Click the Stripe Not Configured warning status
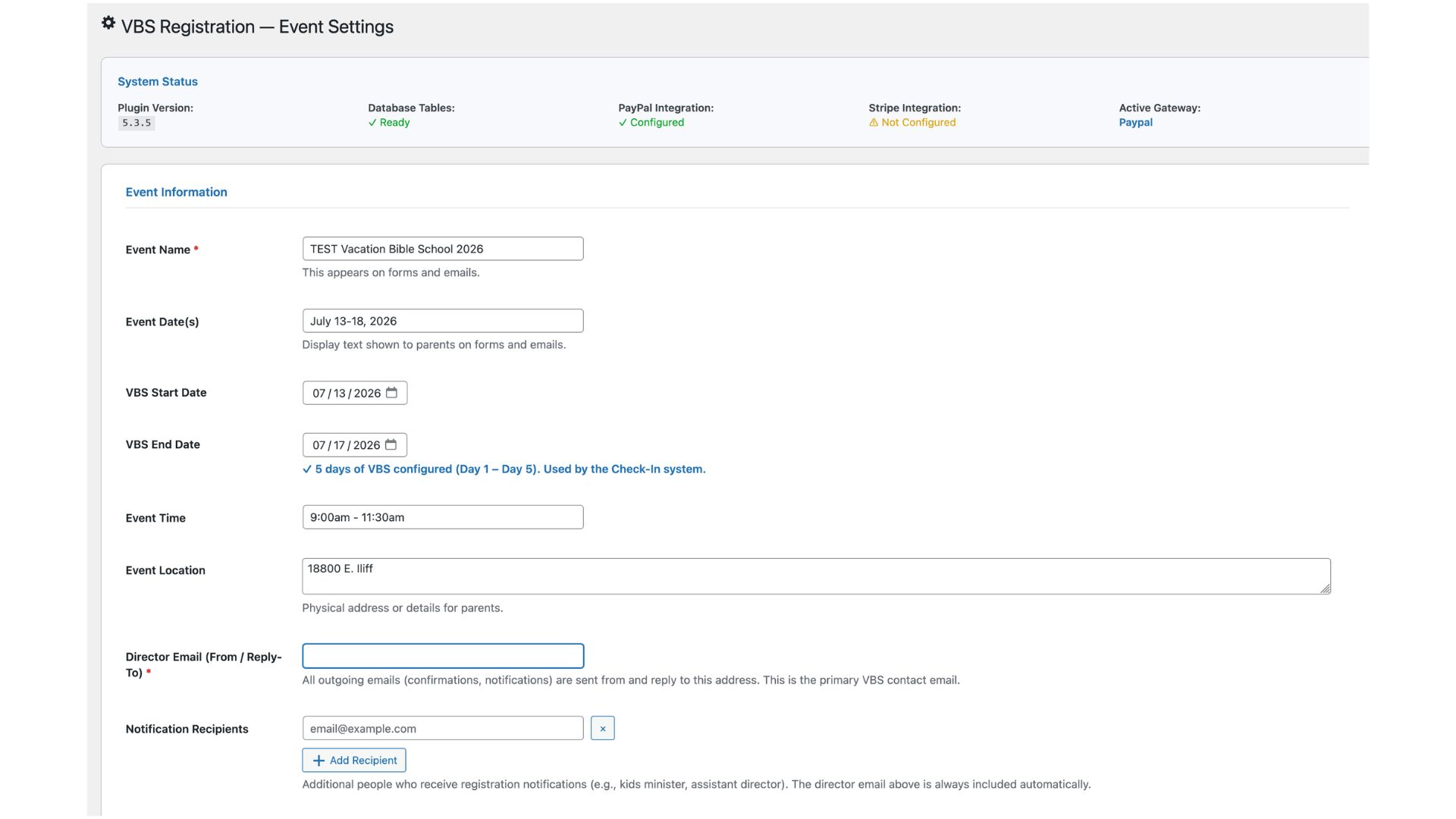The image size is (1456, 819). click(912, 123)
